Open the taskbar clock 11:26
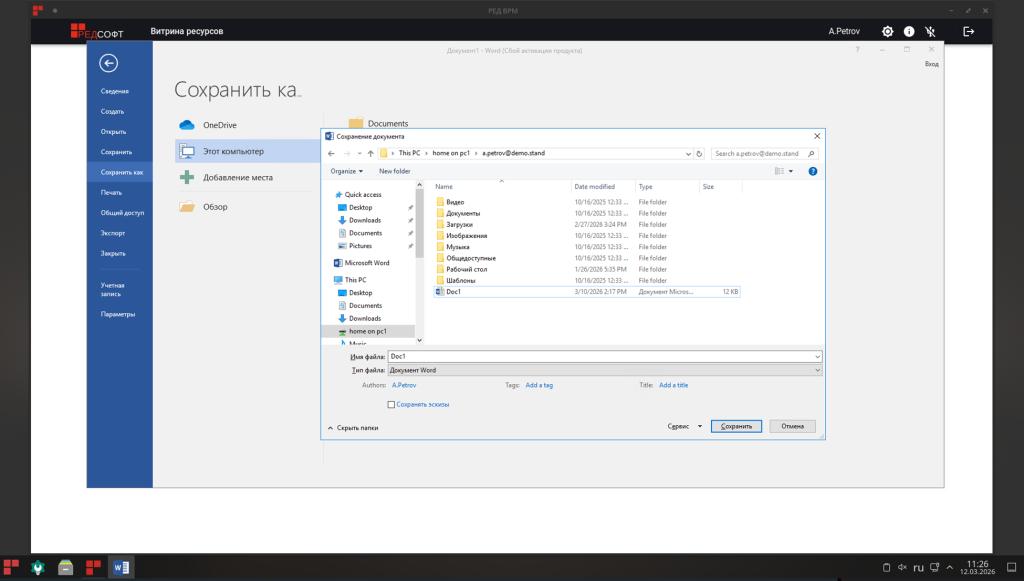This screenshot has width=1024, height=581. click(x=978, y=567)
